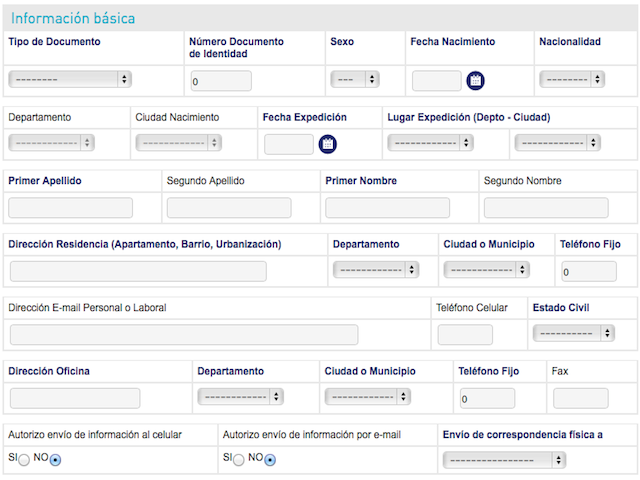This screenshot has width=640, height=480.
Task: Click the Fecha Nacimiento date field
Action: pyautogui.click(x=437, y=81)
